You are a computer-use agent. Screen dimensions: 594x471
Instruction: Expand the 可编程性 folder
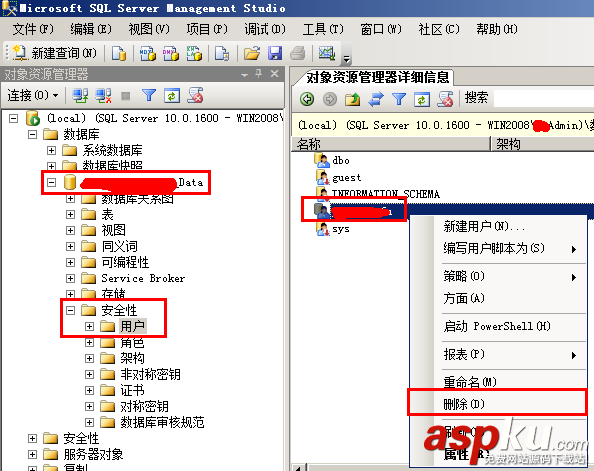tap(70, 262)
